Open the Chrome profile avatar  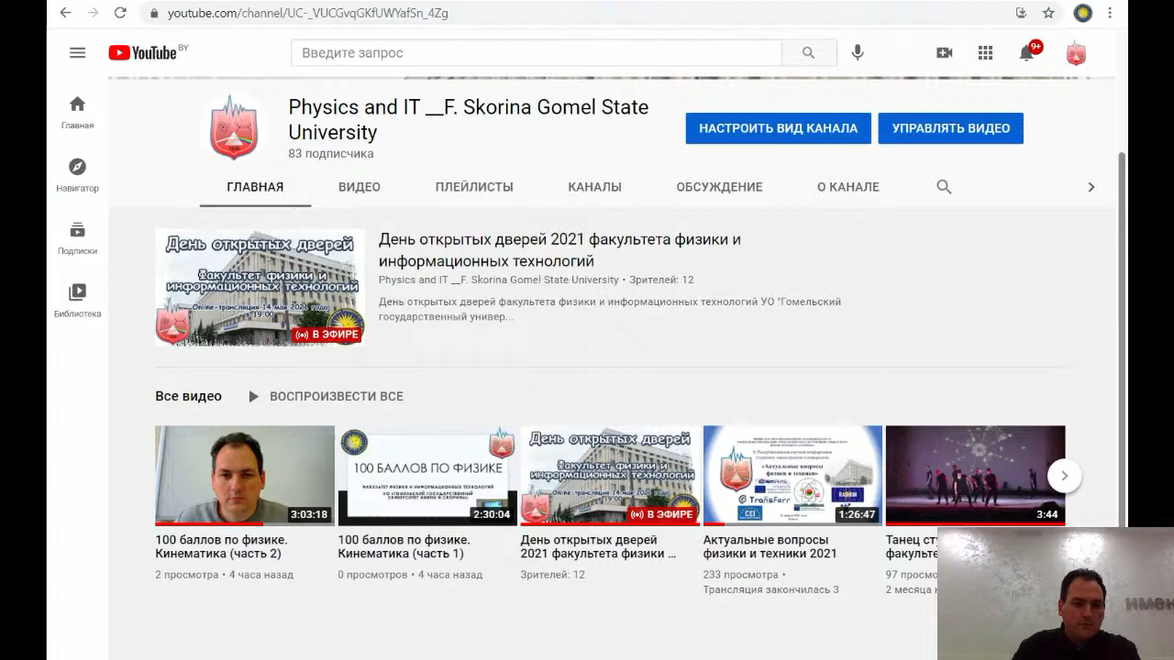click(1083, 13)
